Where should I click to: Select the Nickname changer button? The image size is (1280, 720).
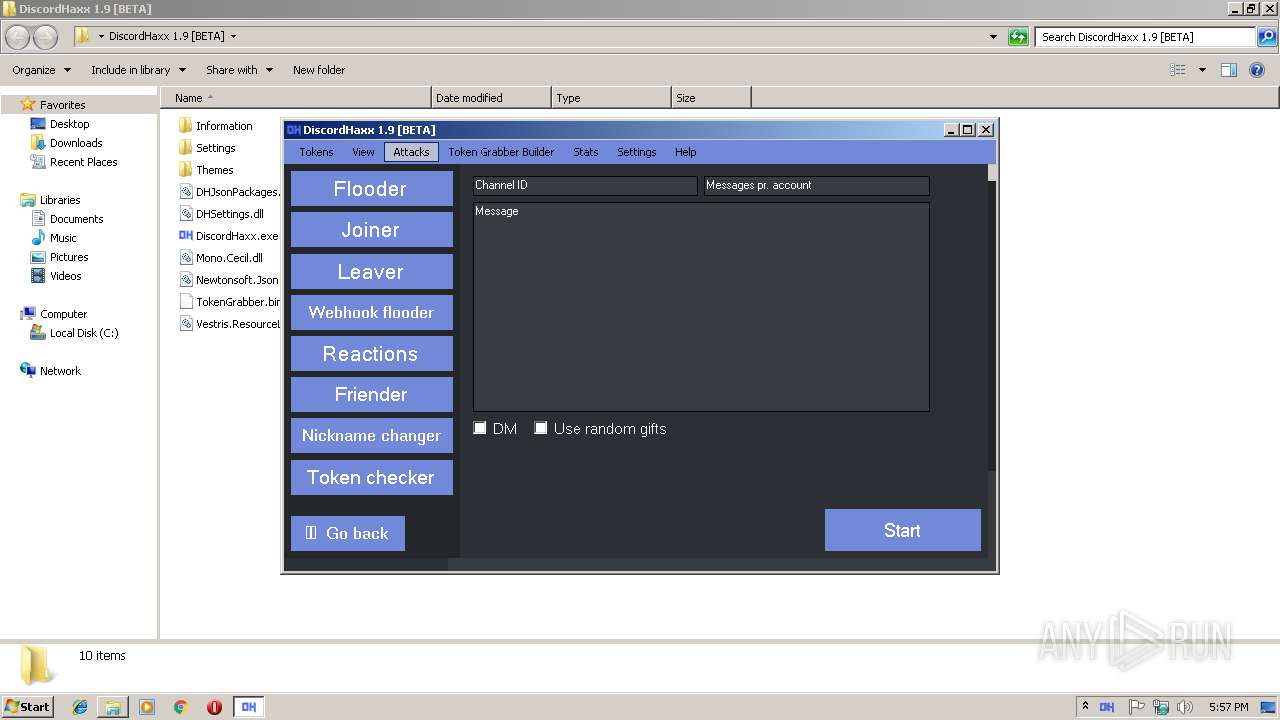point(372,436)
